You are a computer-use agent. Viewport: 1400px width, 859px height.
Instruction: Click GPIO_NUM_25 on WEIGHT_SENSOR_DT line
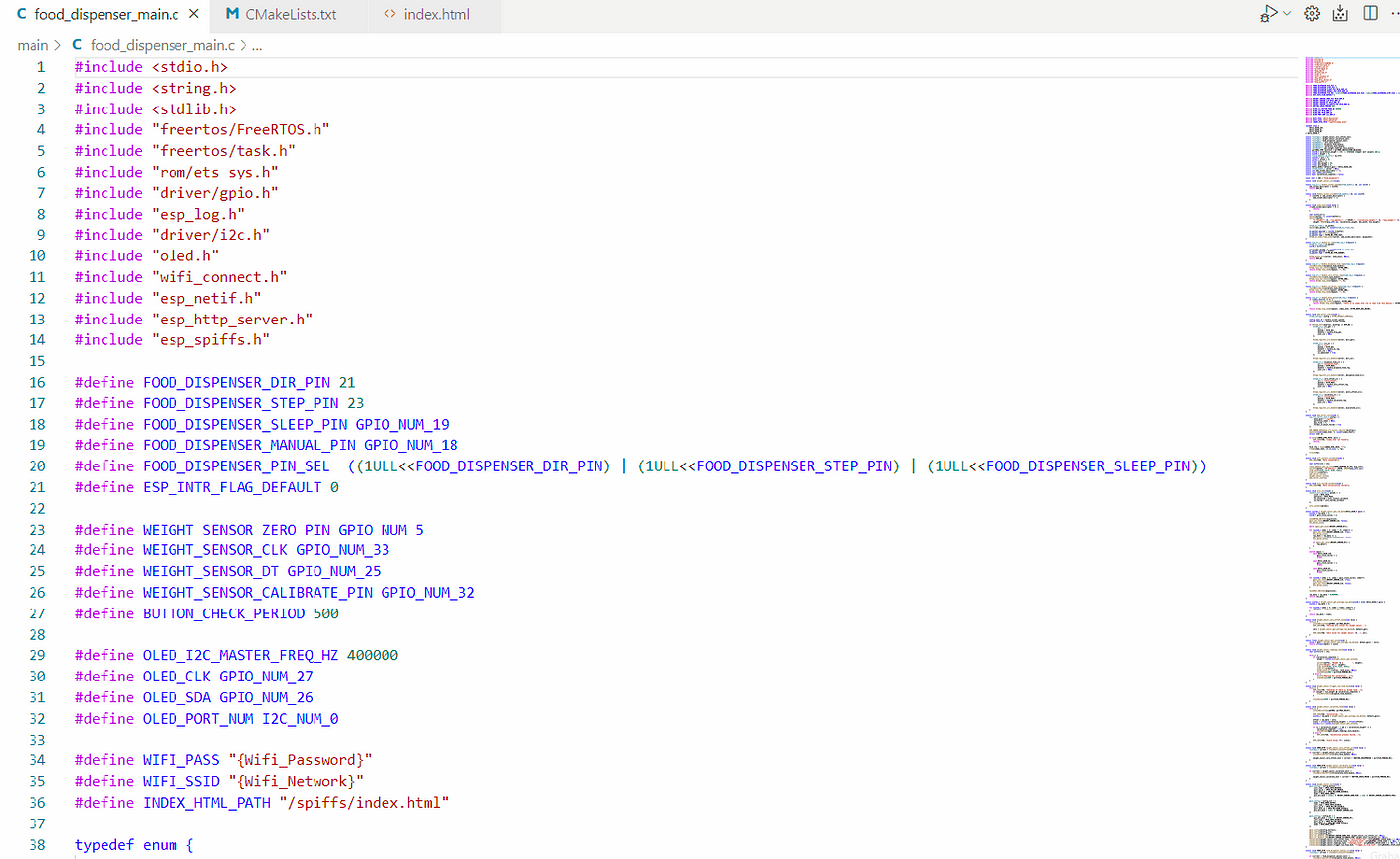334,571
